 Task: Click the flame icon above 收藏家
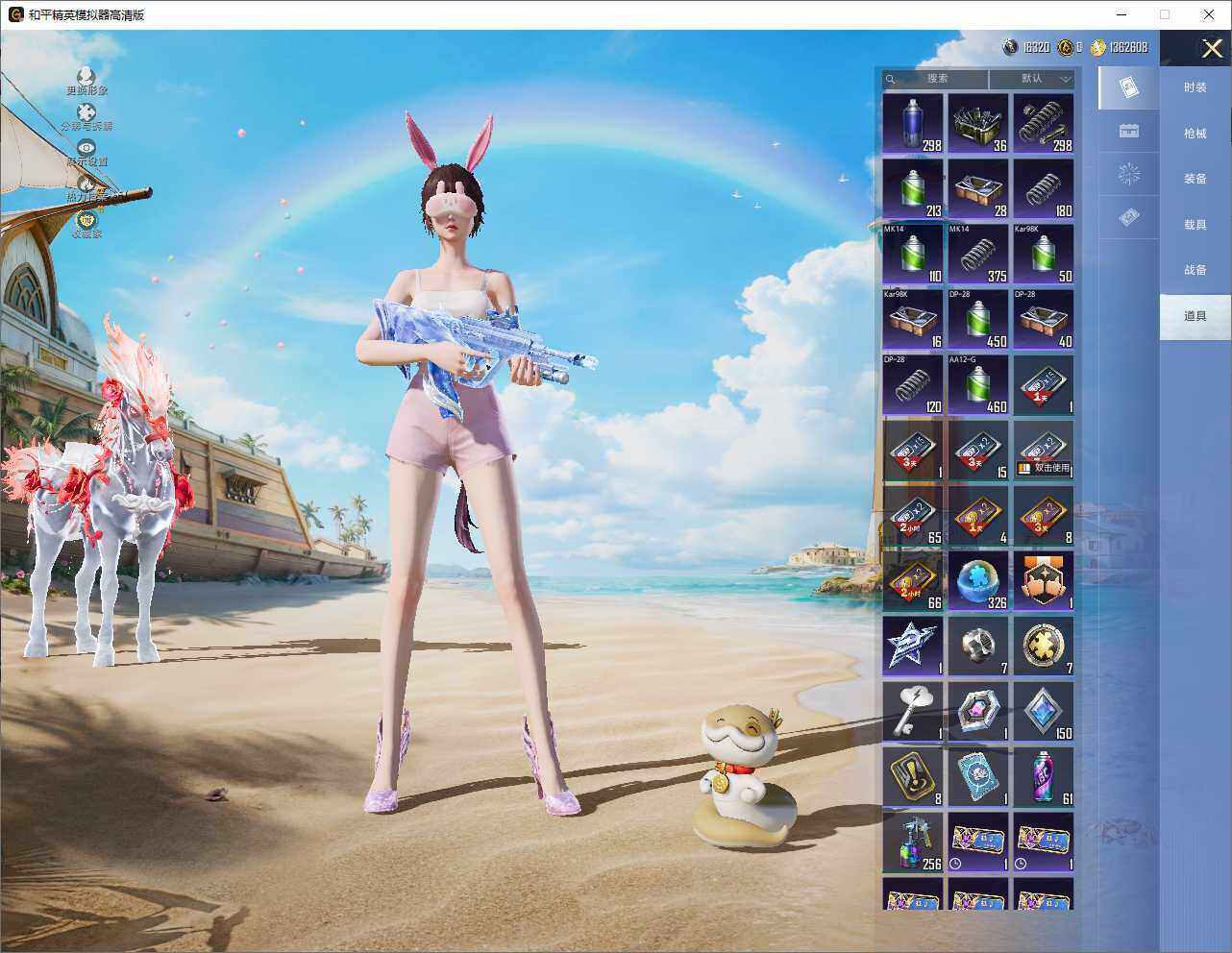[x=86, y=183]
